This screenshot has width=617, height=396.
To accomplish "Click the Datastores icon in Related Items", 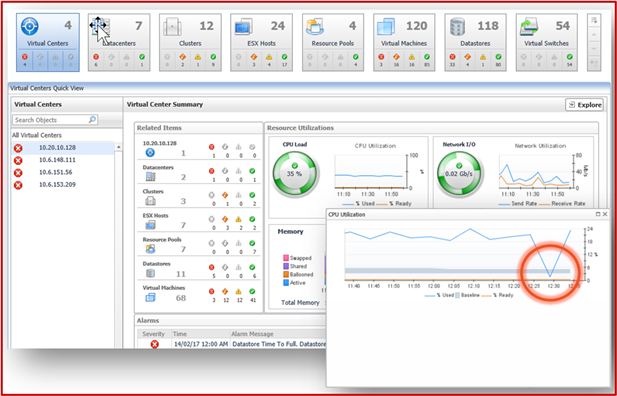I will pyautogui.click(x=150, y=273).
